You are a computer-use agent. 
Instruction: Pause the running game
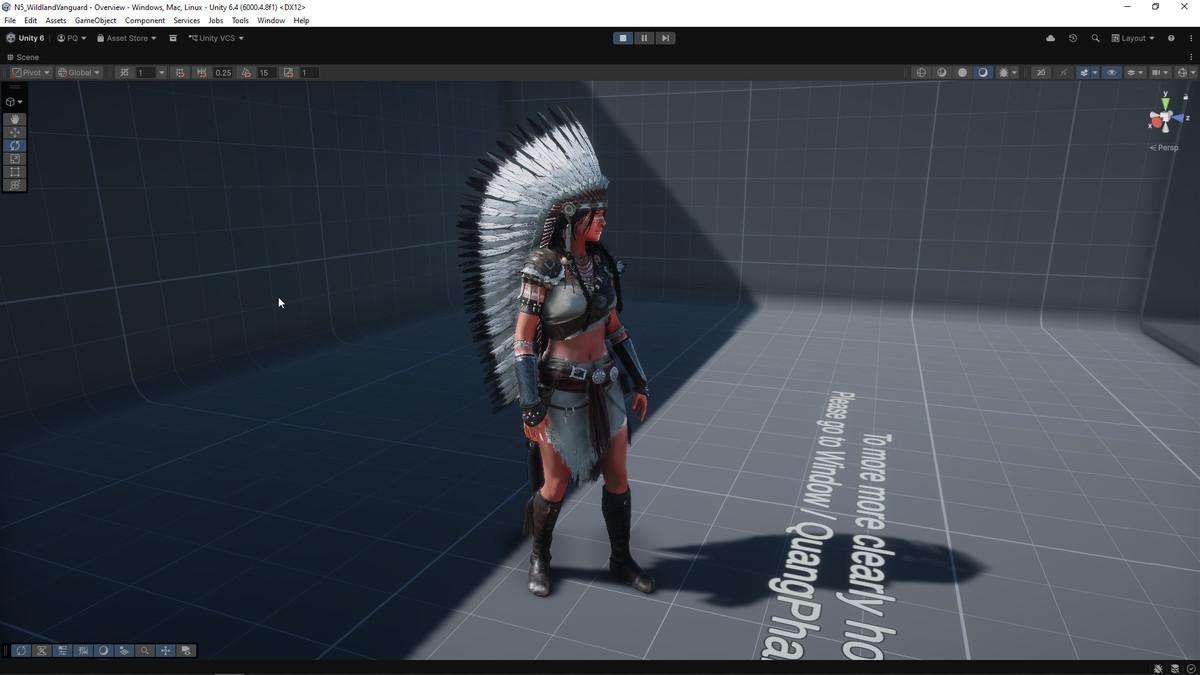tap(644, 38)
